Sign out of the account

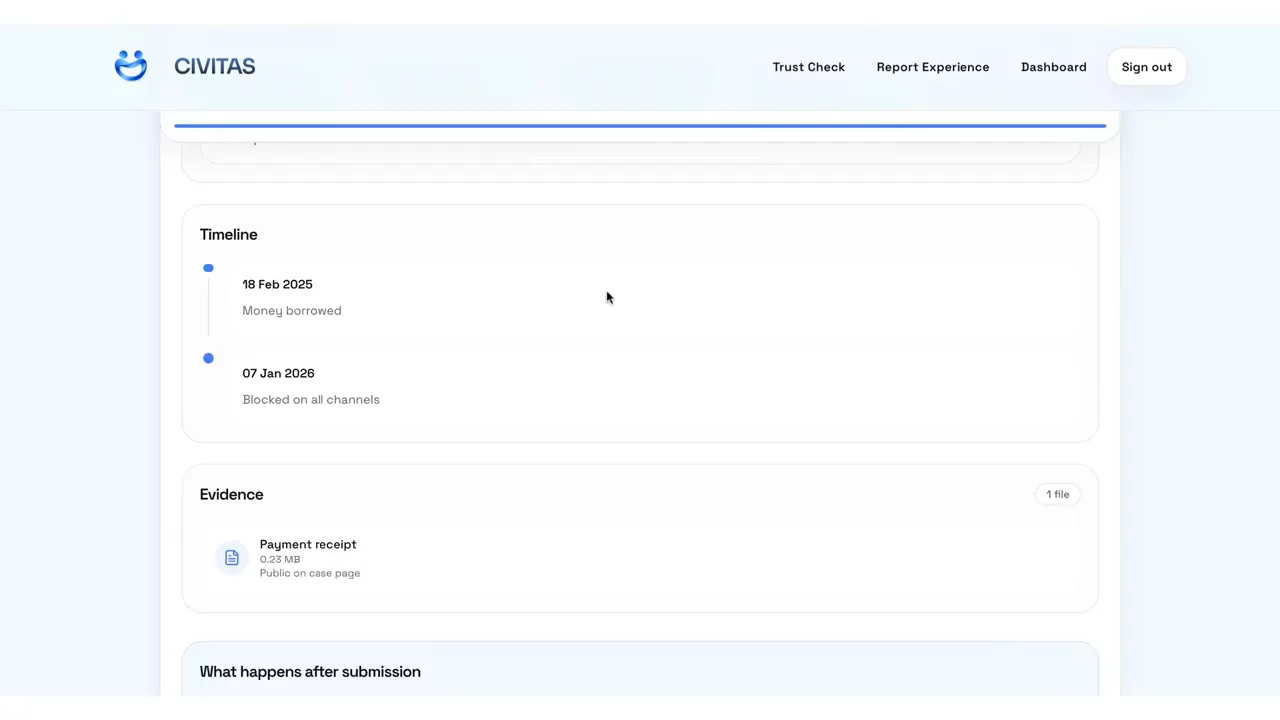tap(1146, 67)
